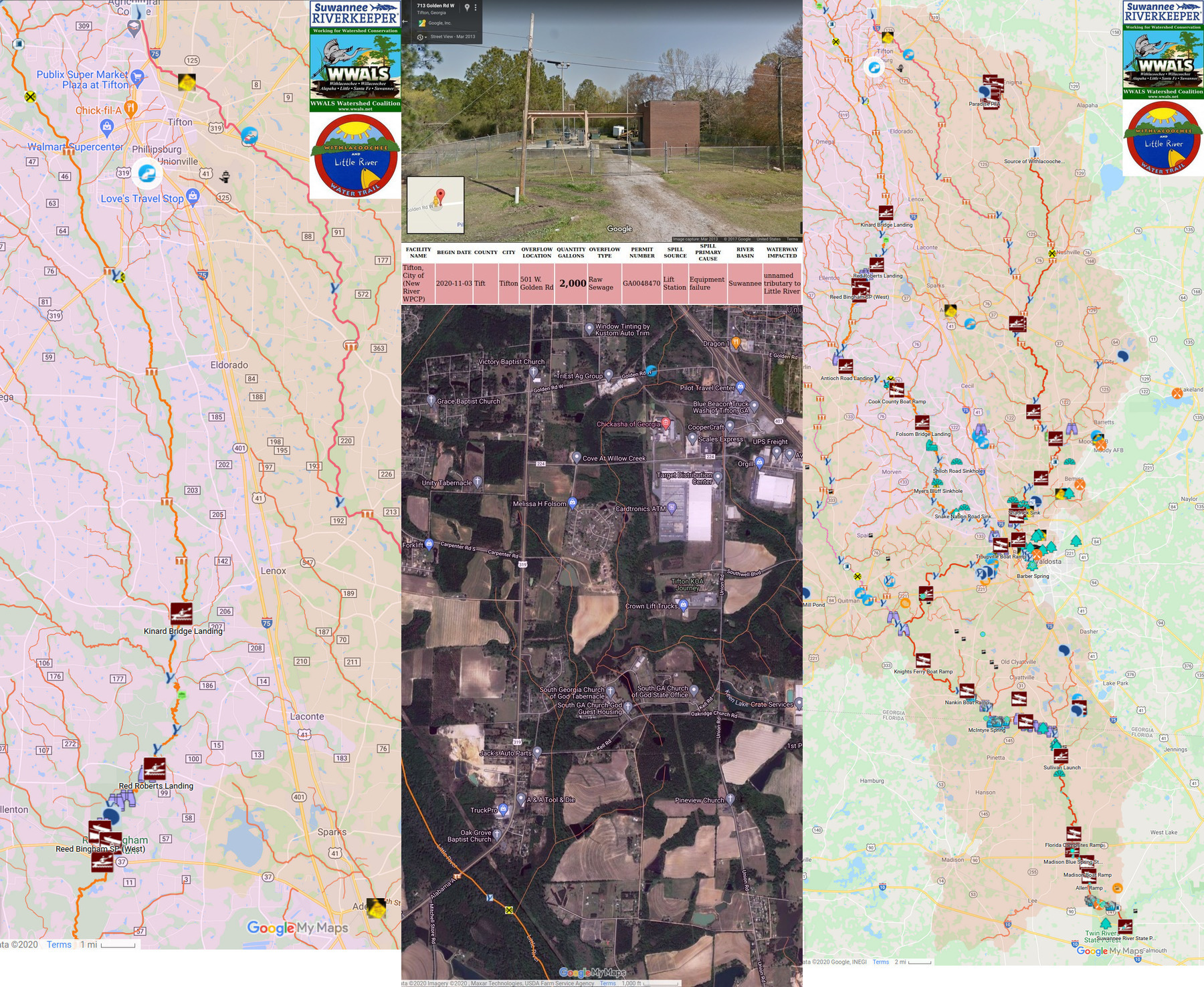Click the Antioch Road Landing icon on right map
The height and width of the screenshot is (987, 1204).
(846, 366)
